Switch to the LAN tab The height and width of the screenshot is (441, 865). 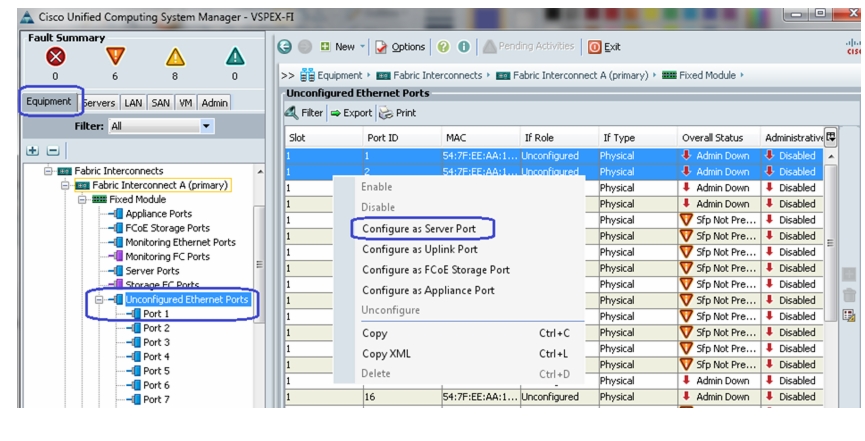pyautogui.click(x=133, y=103)
